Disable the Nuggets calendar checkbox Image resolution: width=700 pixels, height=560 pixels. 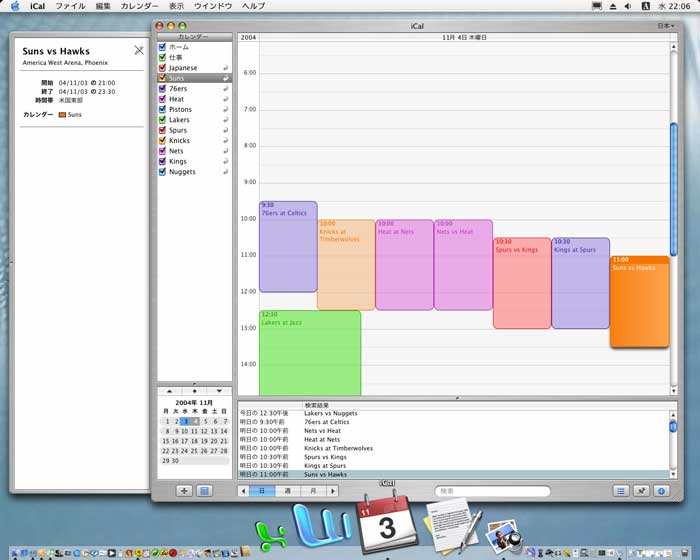pyautogui.click(x=162, y=172)
